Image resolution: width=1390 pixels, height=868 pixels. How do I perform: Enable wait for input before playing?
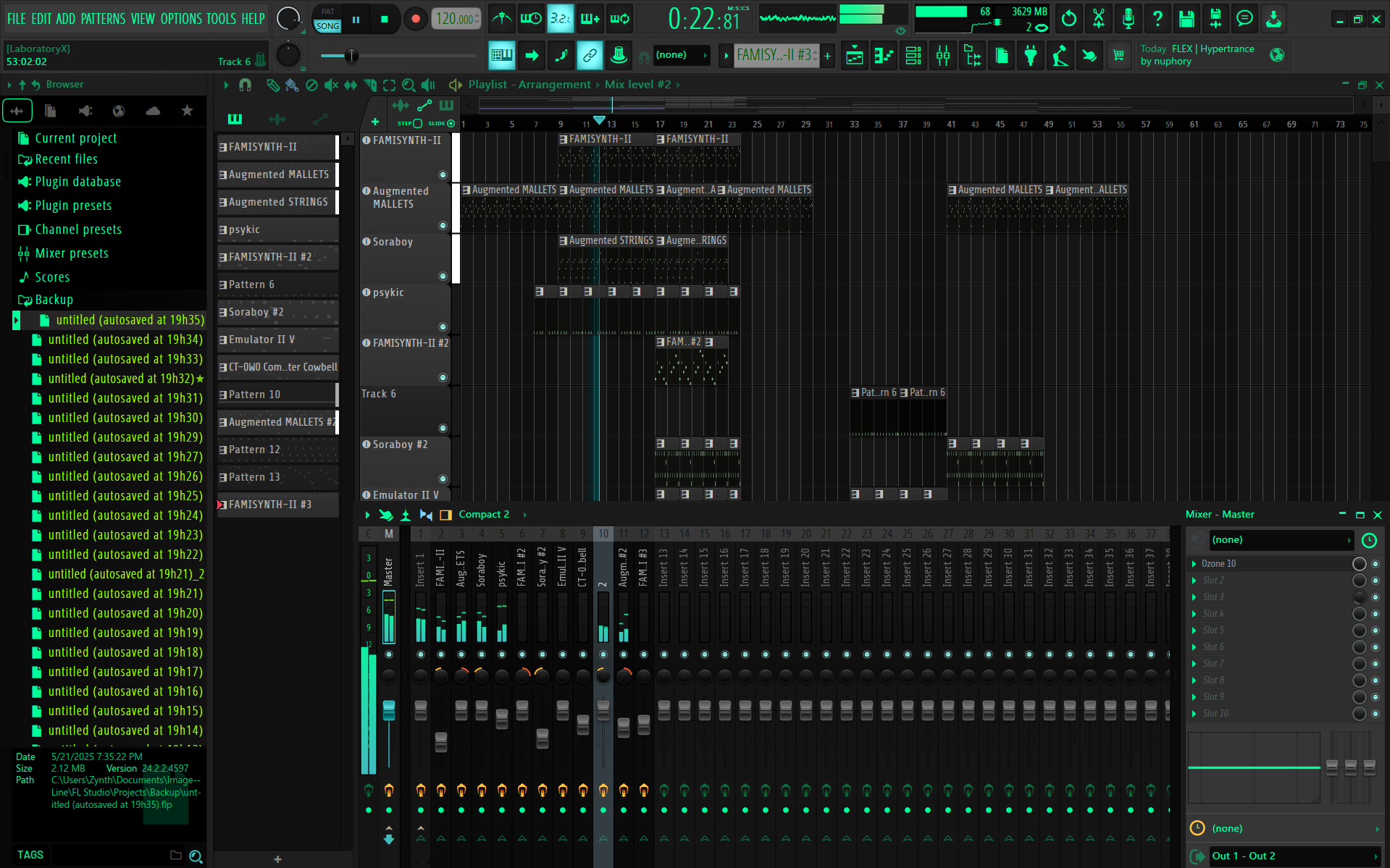[x=531, y=19]
